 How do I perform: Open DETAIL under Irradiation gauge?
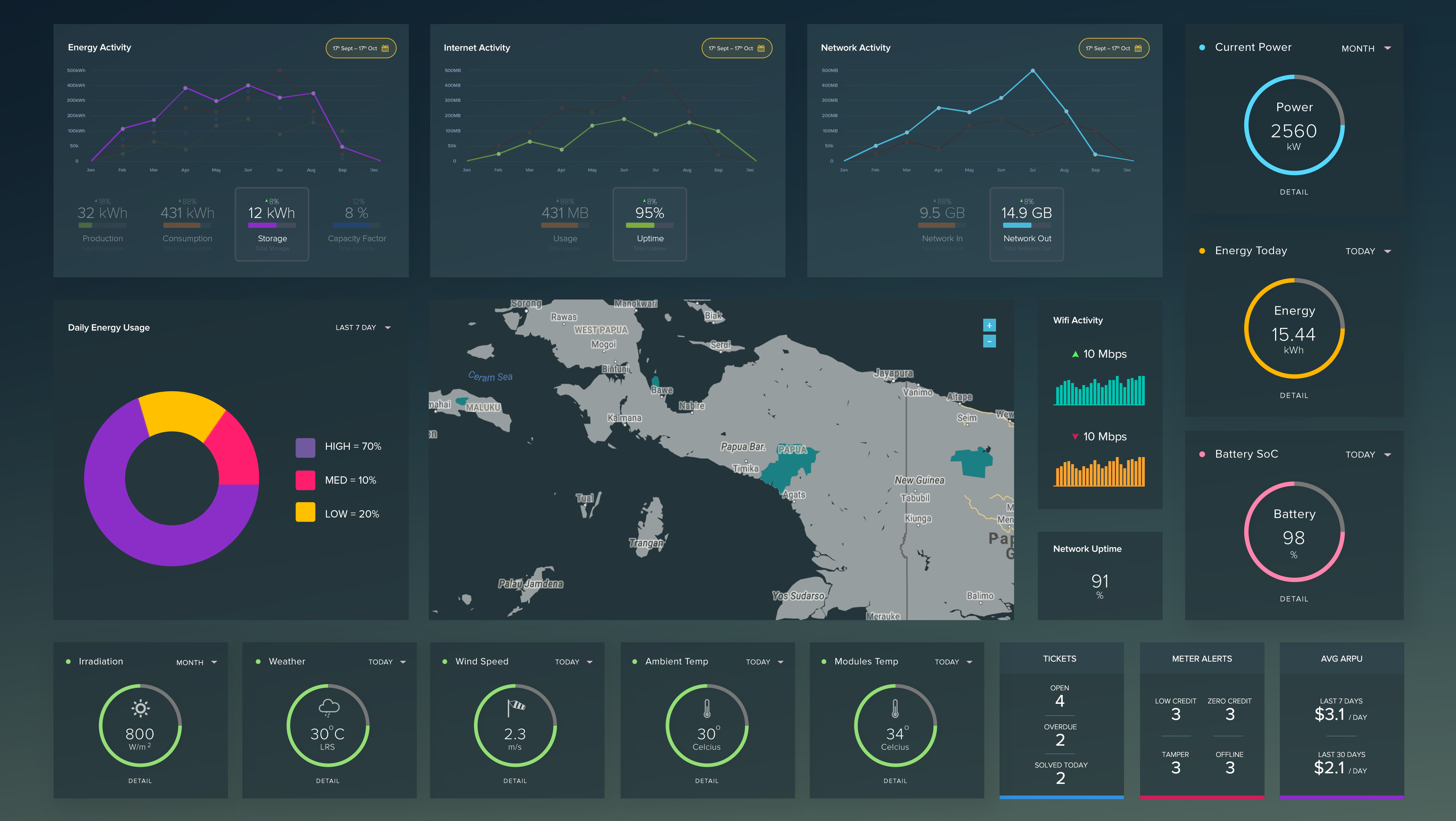tap(140, 781)
